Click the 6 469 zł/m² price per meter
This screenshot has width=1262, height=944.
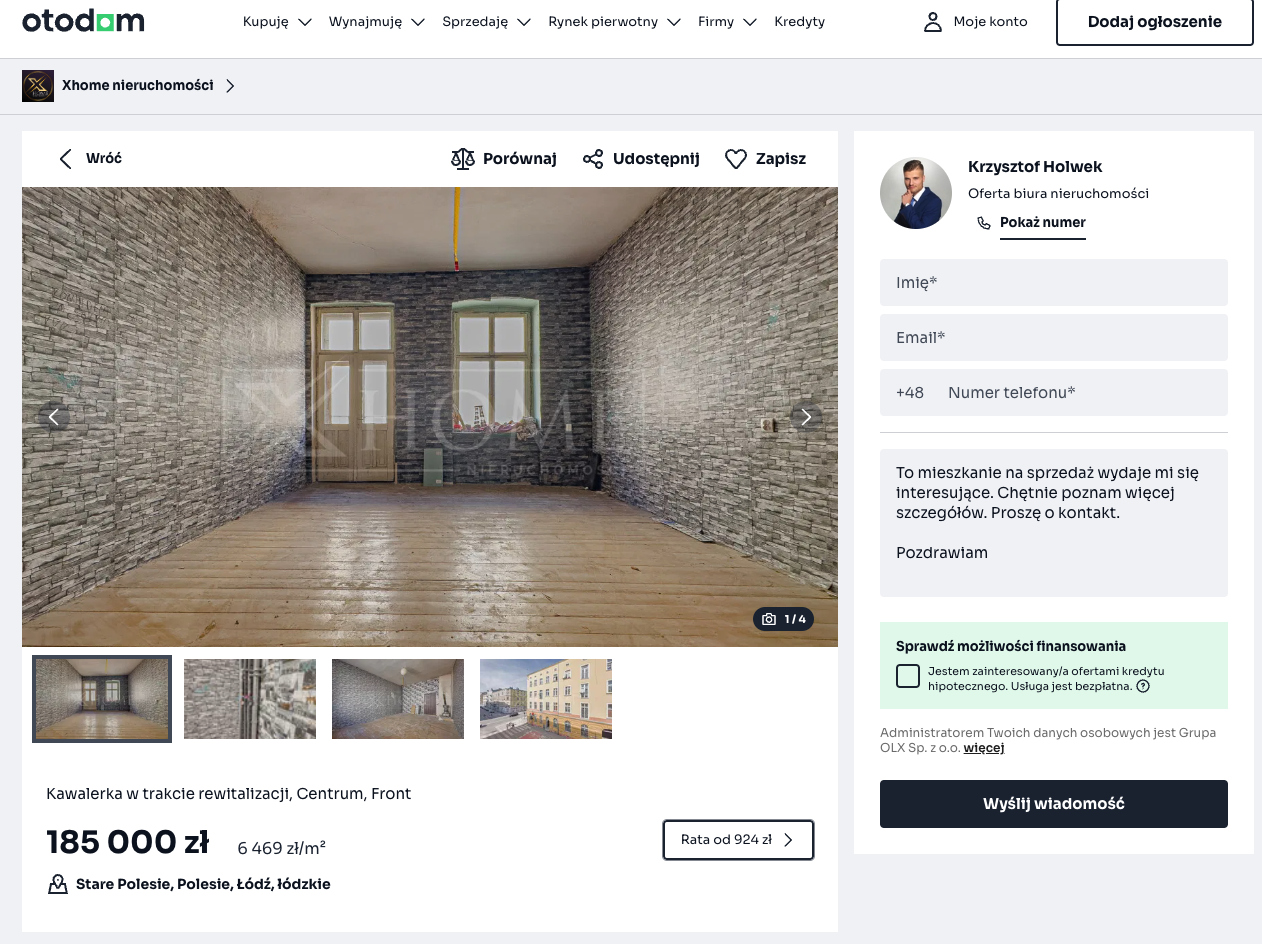click(x=281, y=848)
